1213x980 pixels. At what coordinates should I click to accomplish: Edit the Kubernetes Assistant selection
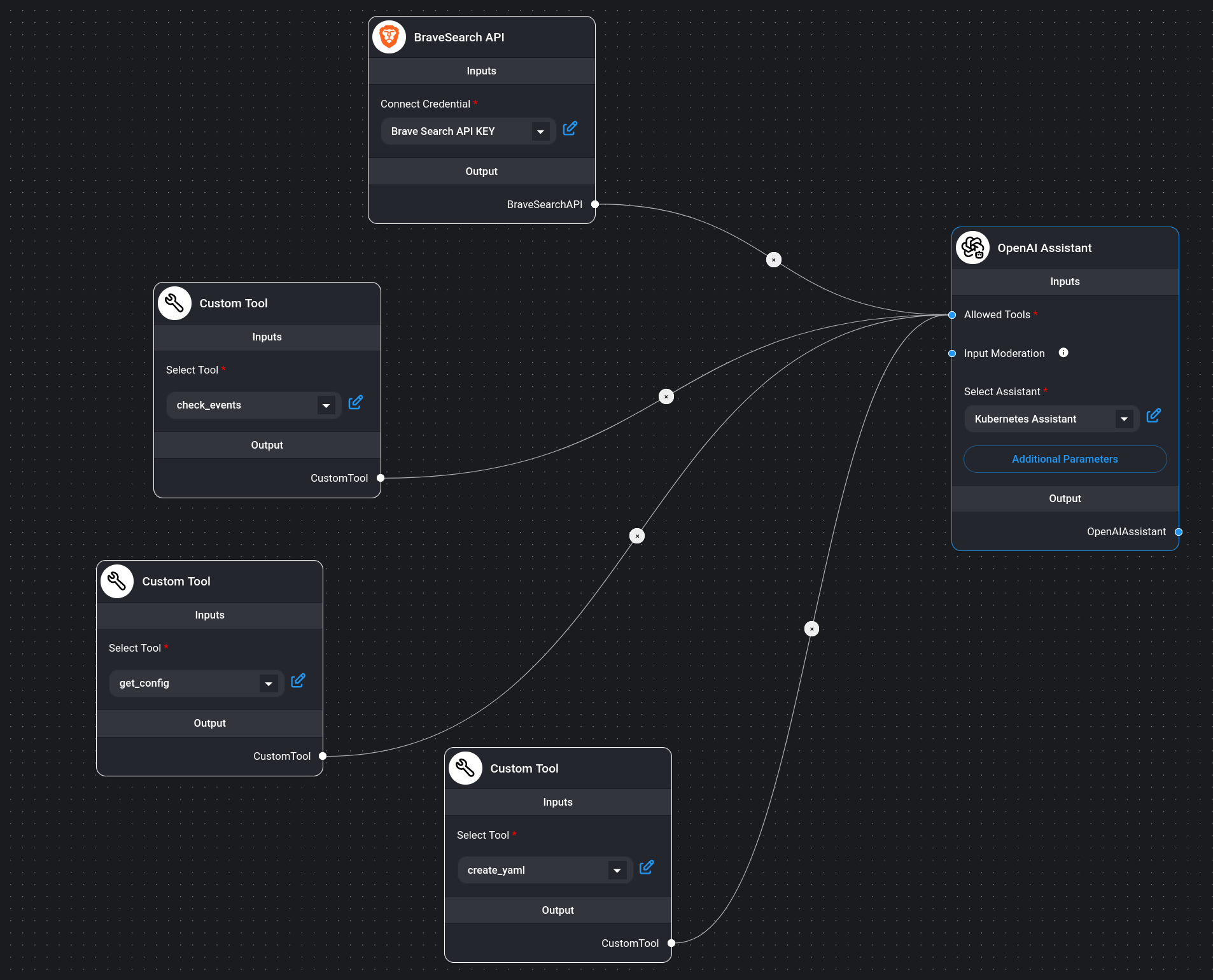(1153, 416)
